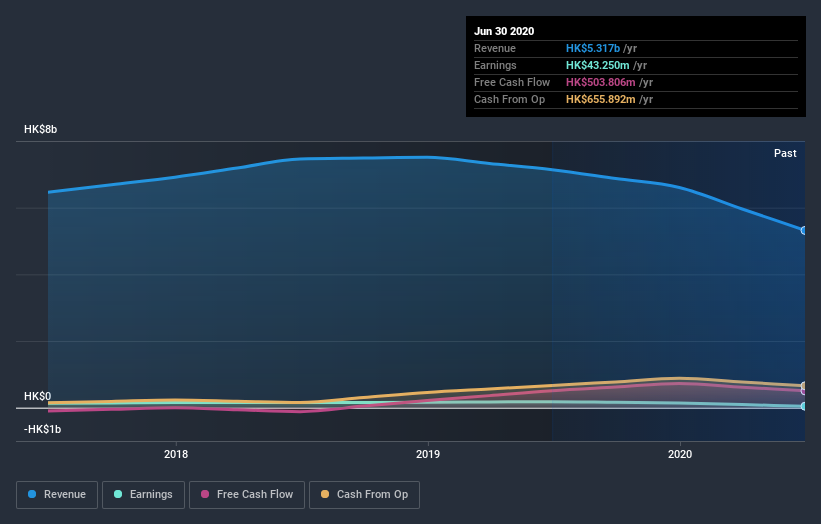Select the Earnings data point at chart end
This screenshot has height=524, width=821.
pos(803,406)
